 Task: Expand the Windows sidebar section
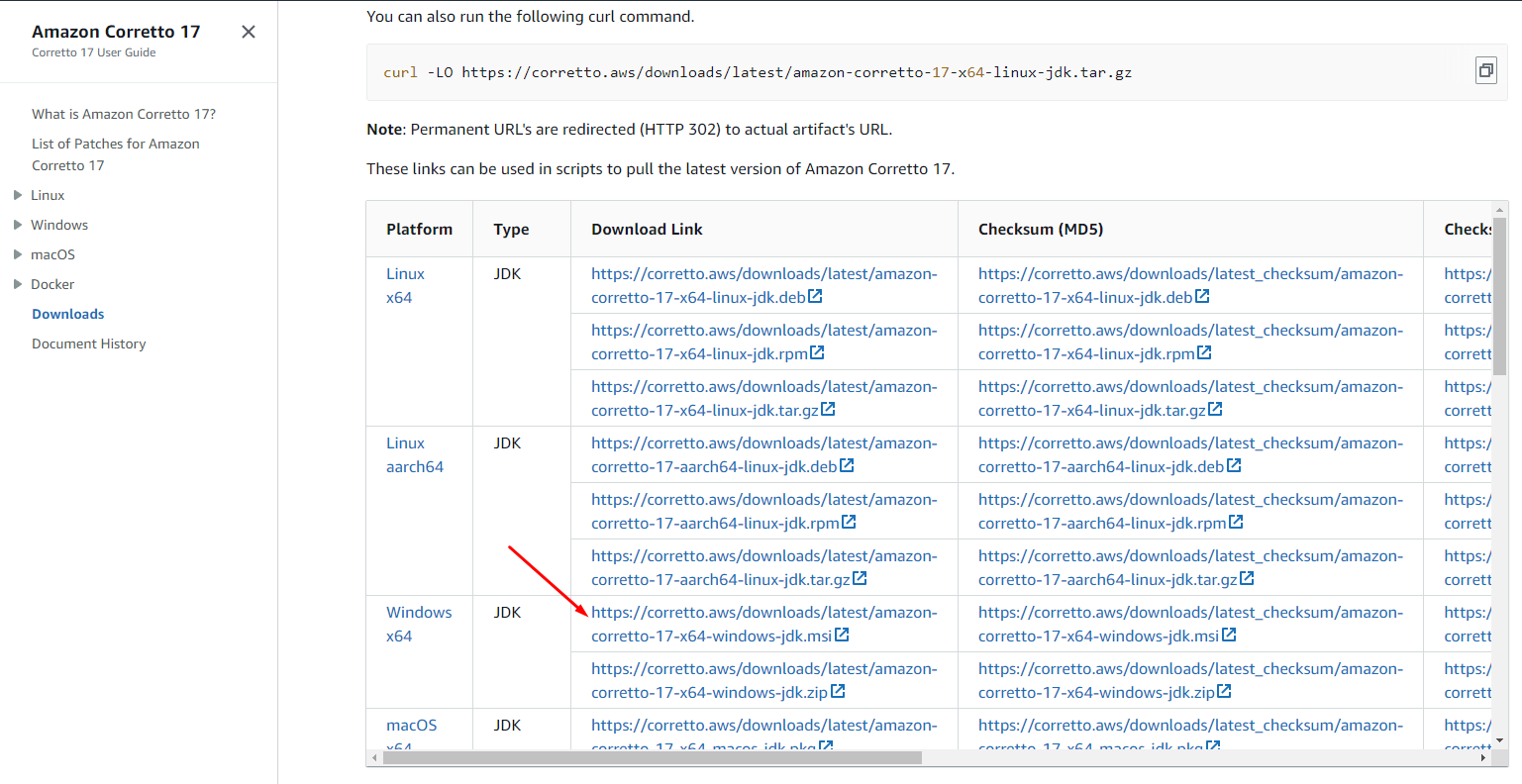(x=18, y=225)
